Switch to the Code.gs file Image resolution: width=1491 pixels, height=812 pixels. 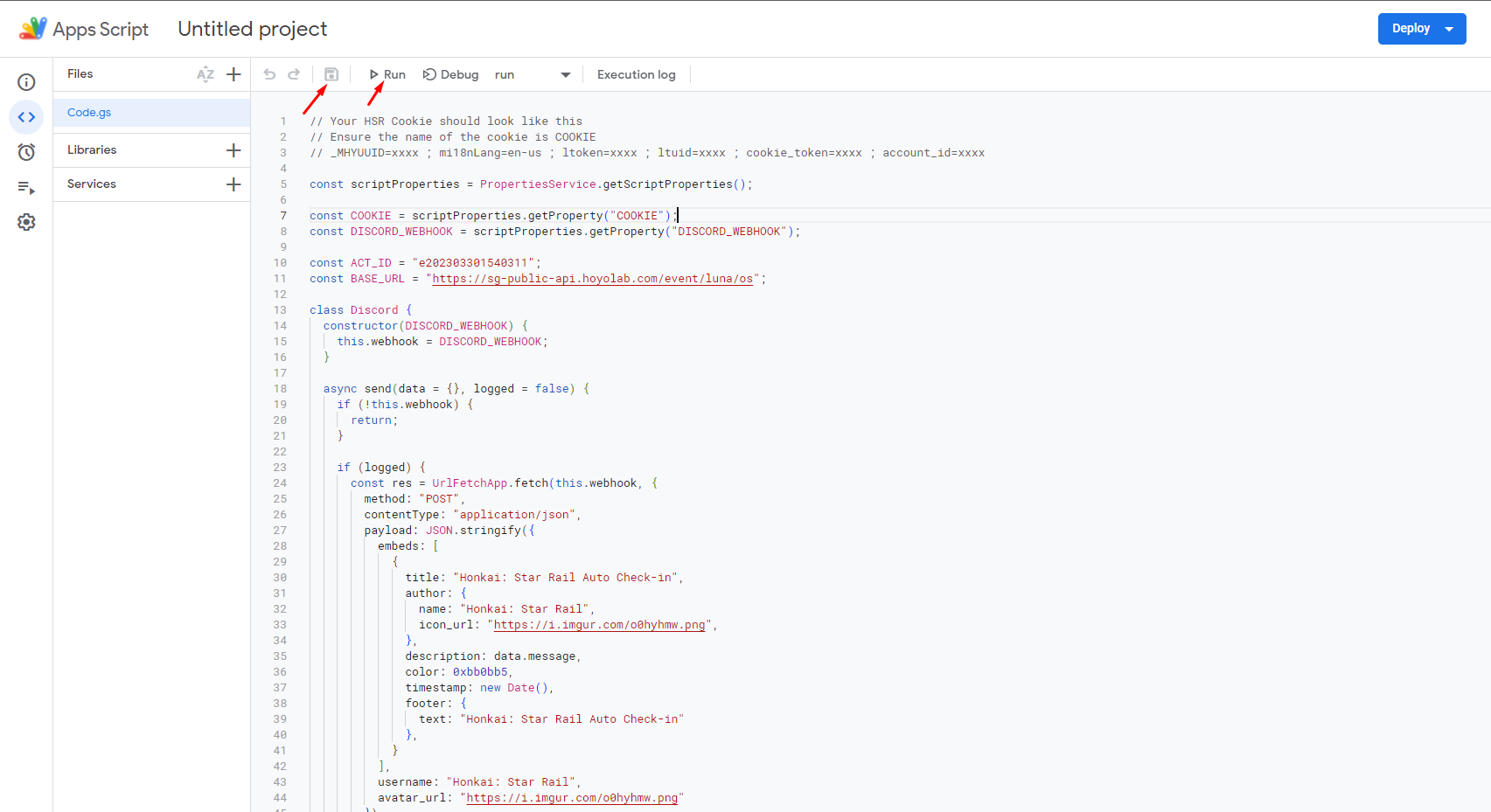click(x=89, y=112)
